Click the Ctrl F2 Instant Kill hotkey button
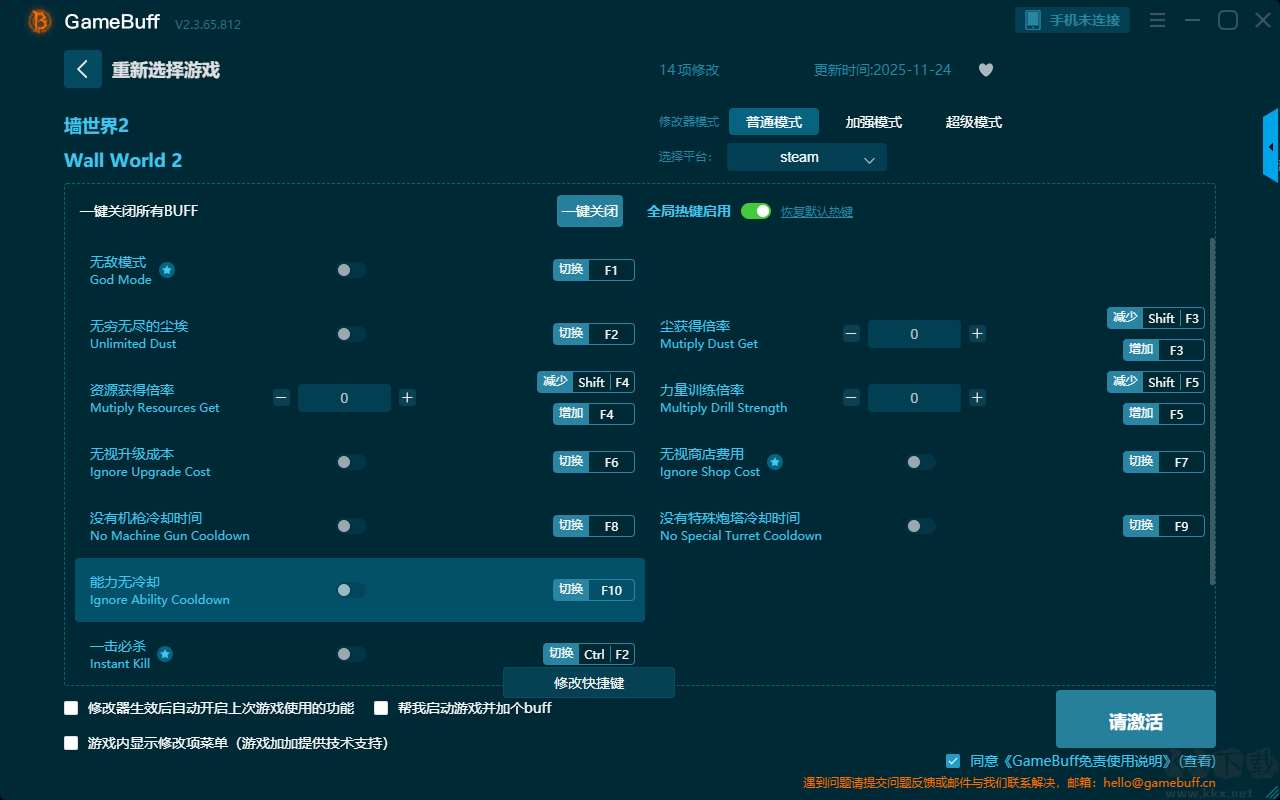Screen dimensions: 1280x800 (589, 654)
